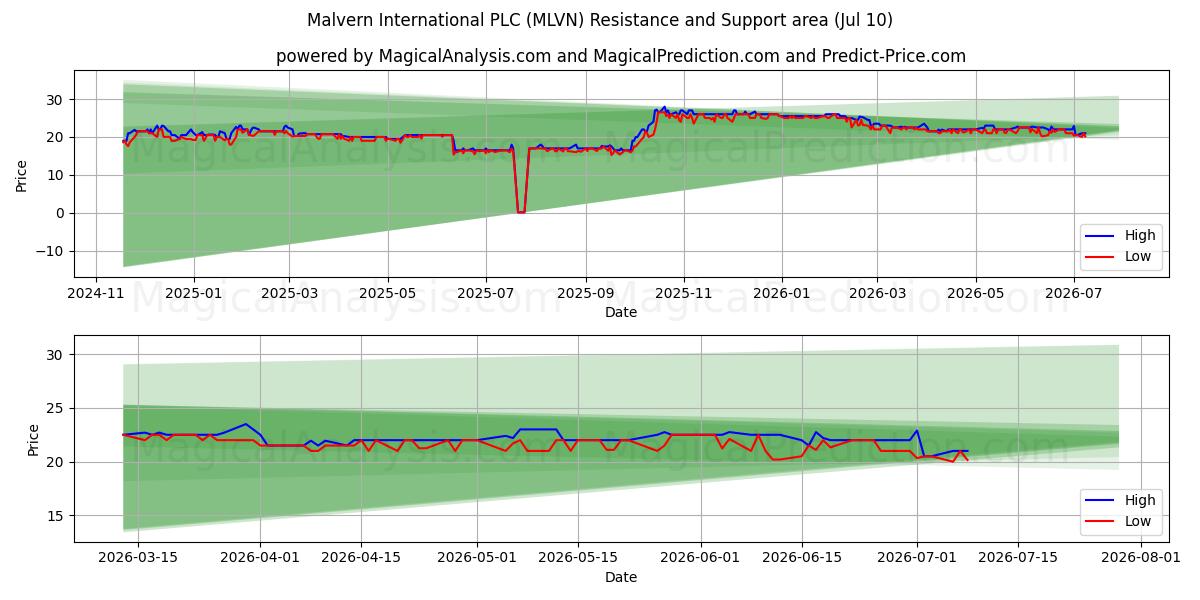Viewport: 1200px width, 600px height.
Task: Click the '2025-01' tick label
Action: pyautogui.click(x=193, y=293)
